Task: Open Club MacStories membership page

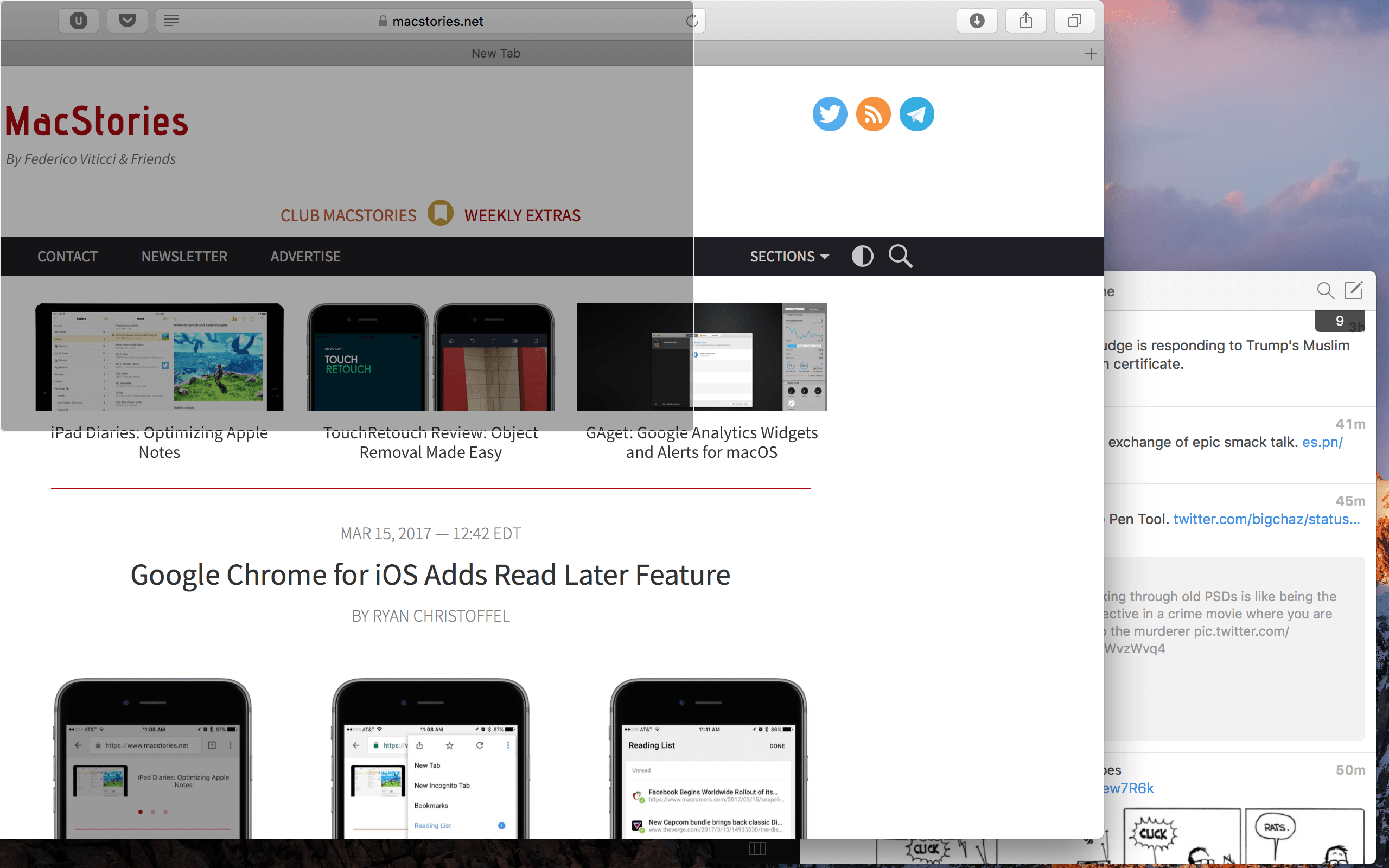Action: coord(348,215)
